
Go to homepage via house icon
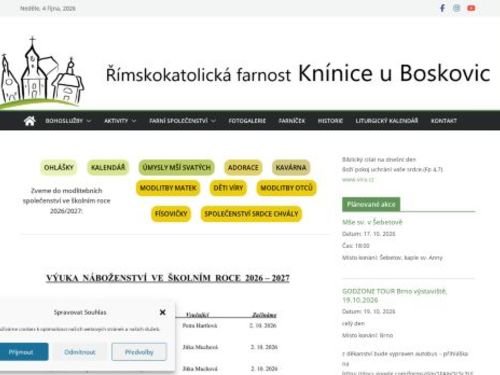point(30,121)
